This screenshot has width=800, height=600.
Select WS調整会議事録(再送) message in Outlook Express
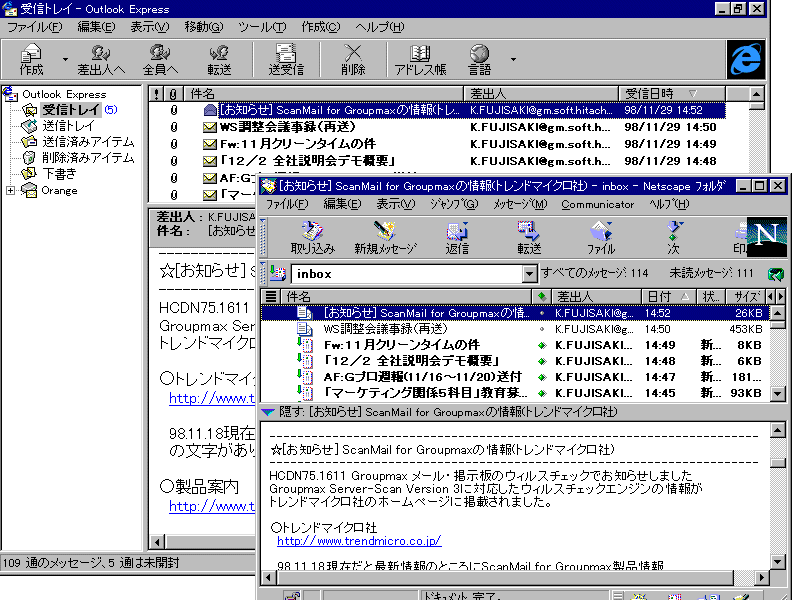pyautogui.click(x=437, y=127)
